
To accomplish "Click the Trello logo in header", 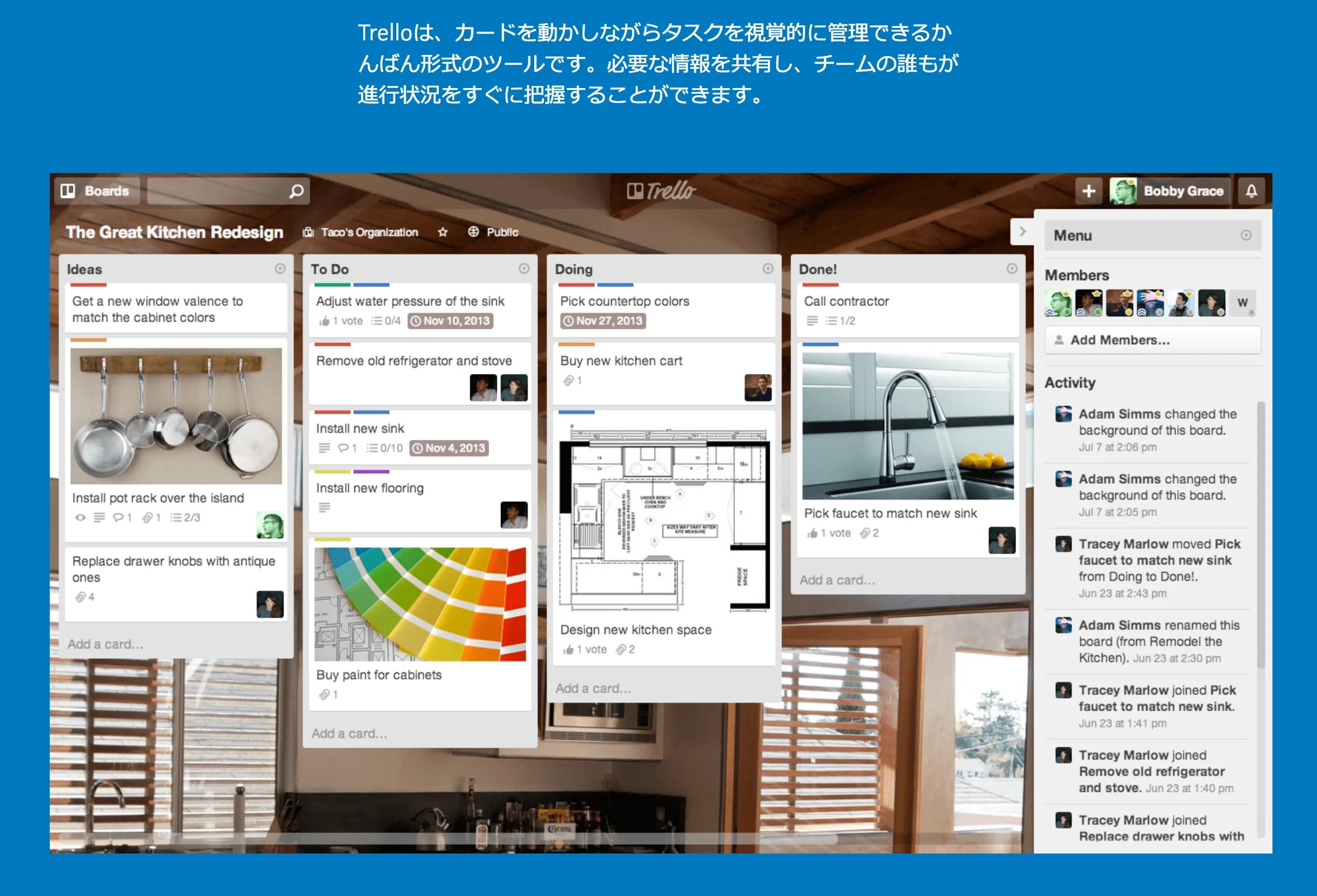I will coord(661,191).
